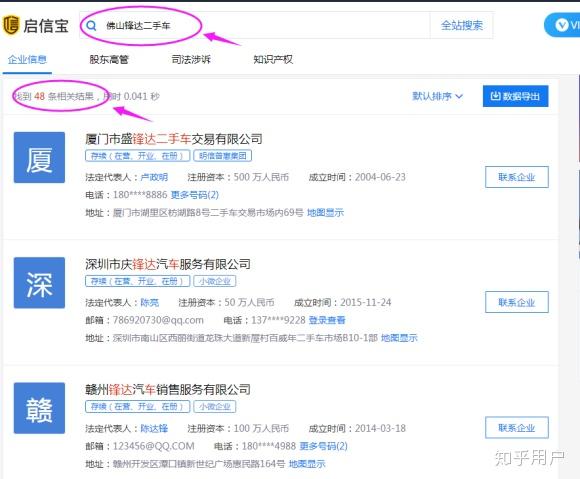Expand 更多号码(2) for 厦门市盛锋达
580x479 pixels.
tap(195, 195)
